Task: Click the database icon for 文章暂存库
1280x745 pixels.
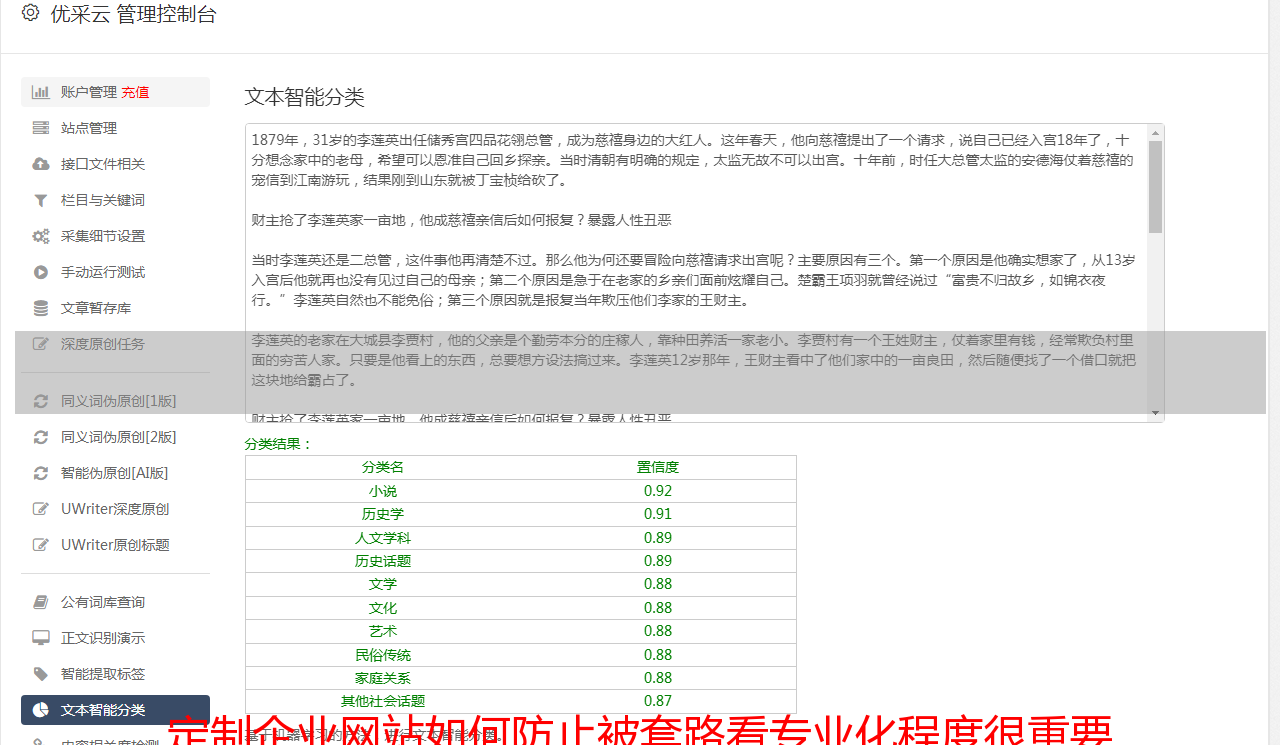Action: (41, 308)
